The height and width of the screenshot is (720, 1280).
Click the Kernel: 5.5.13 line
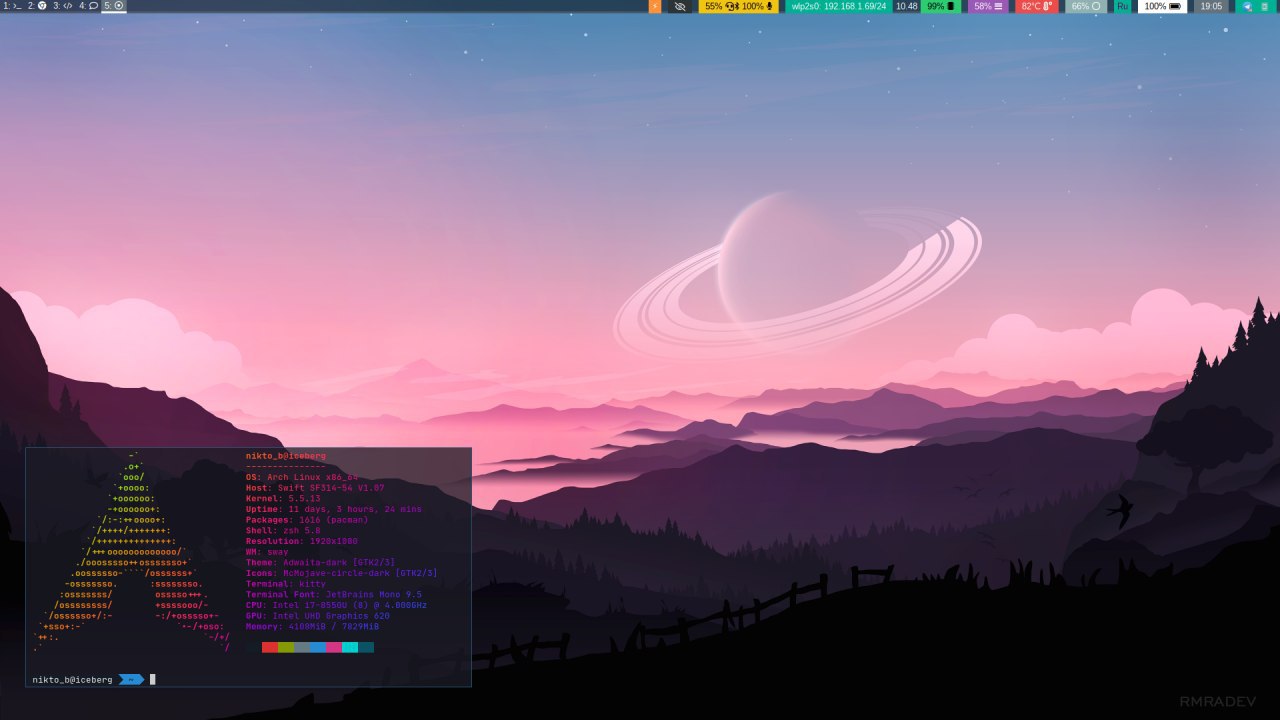tap(283, 498)
